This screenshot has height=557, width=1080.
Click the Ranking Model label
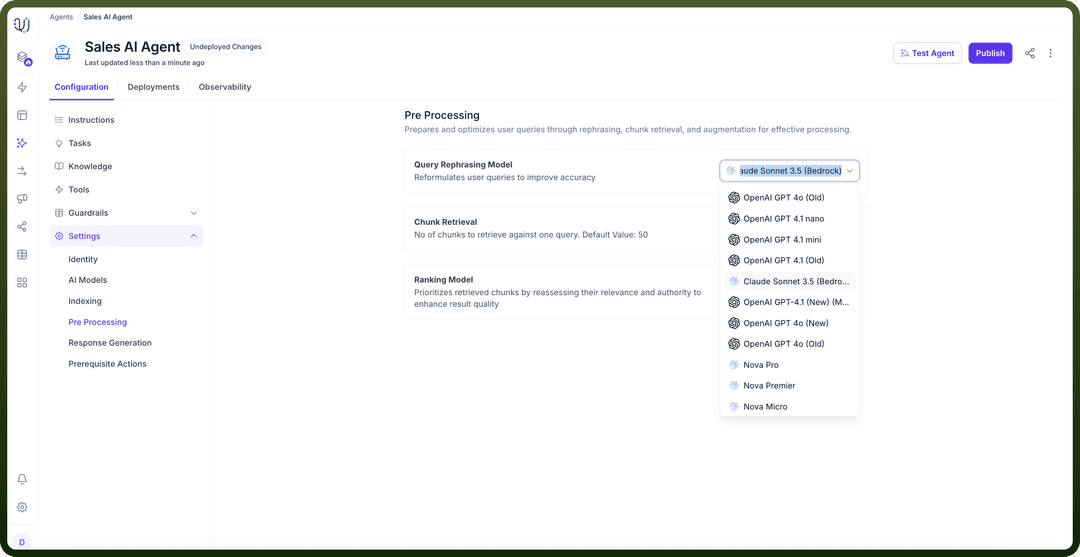pyautogui.click(x=444, y=280)
